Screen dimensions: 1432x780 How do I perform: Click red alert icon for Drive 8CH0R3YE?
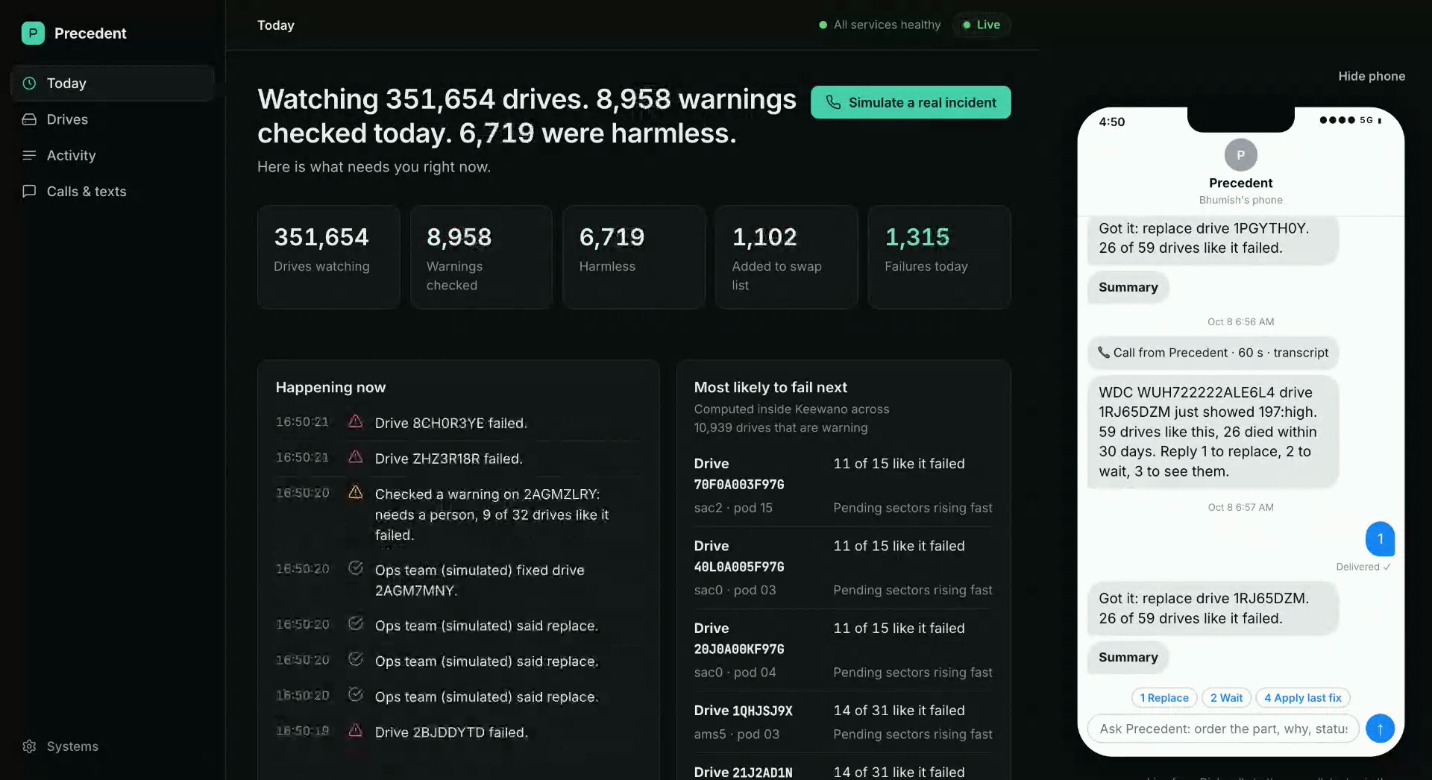355,422
